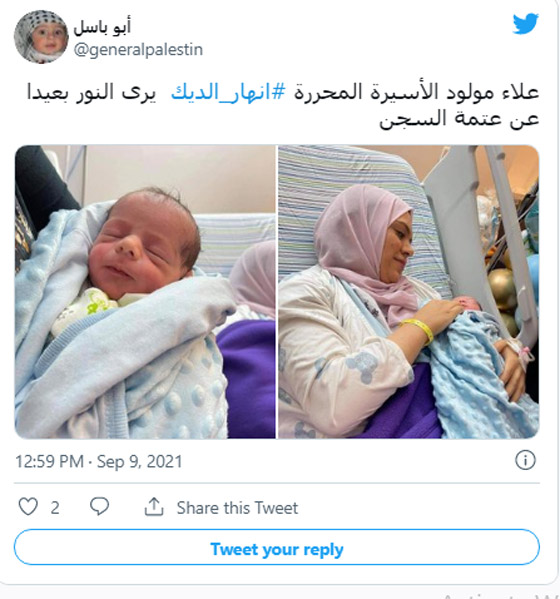Click the like count number 2

pos(55,508)
